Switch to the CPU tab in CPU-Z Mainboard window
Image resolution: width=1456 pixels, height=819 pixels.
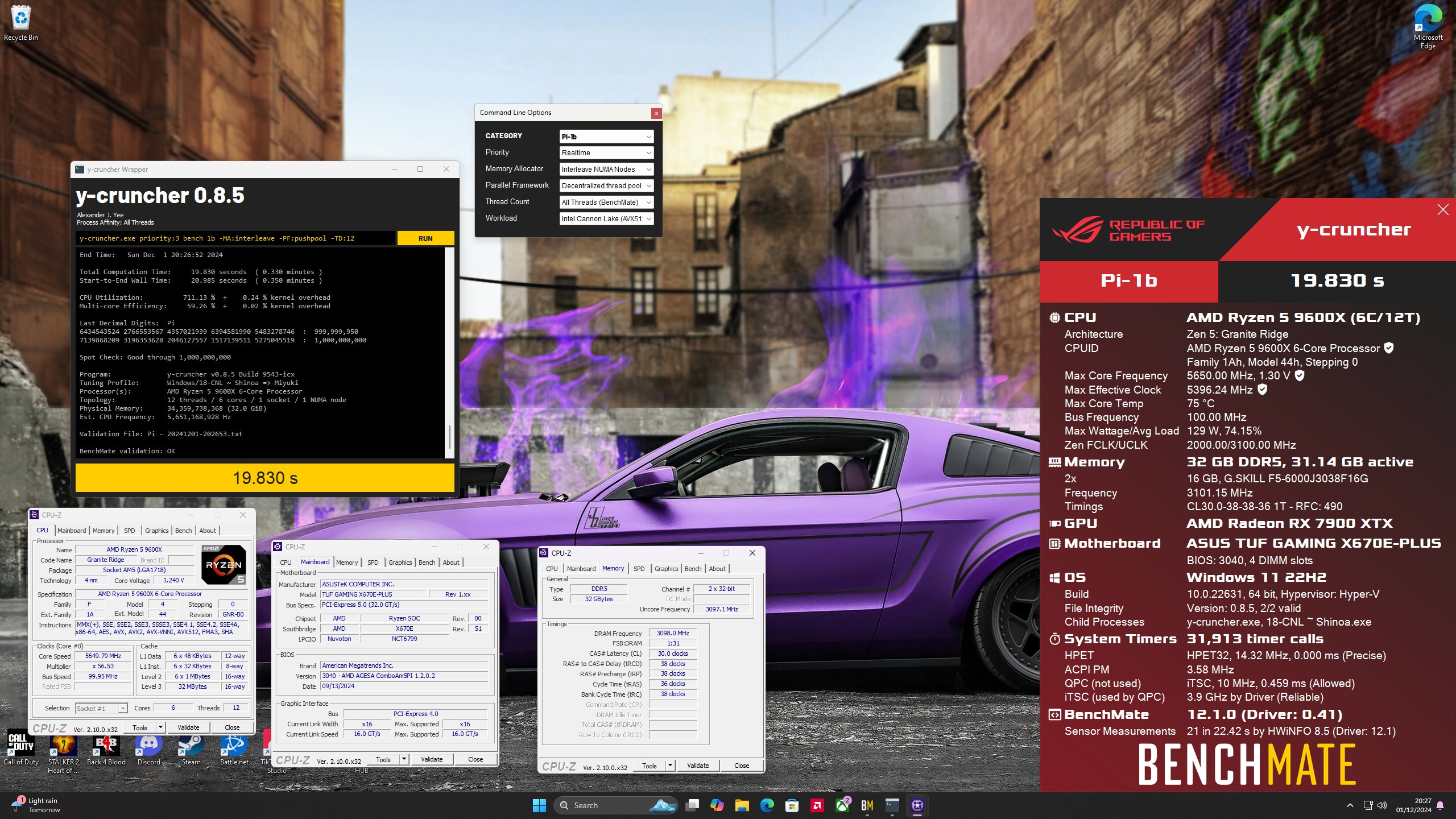pos(286,562)
